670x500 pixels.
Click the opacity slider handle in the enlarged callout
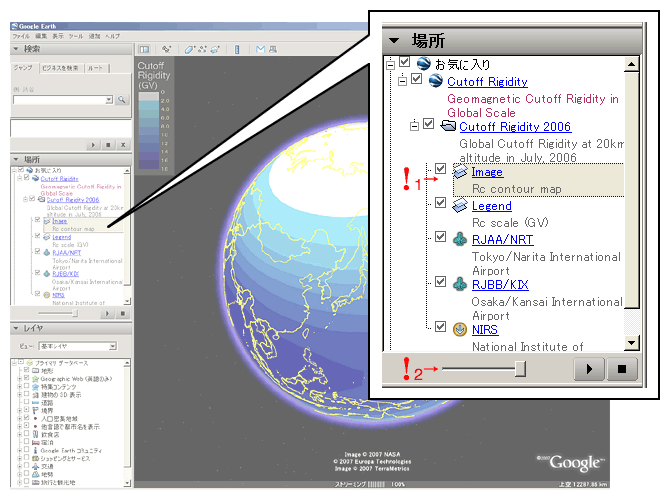(x=520, y=369)
